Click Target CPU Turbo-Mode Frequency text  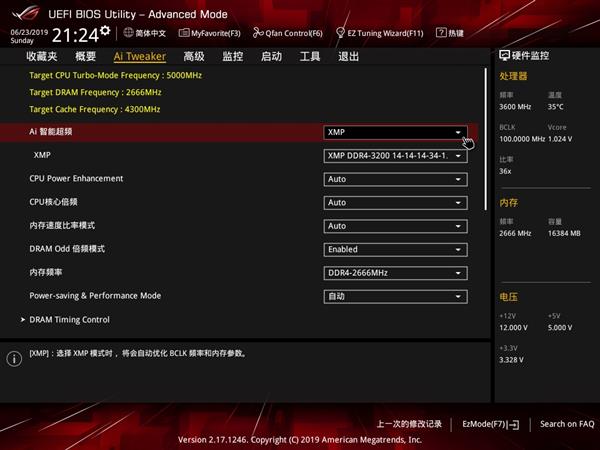pos(116,75)
